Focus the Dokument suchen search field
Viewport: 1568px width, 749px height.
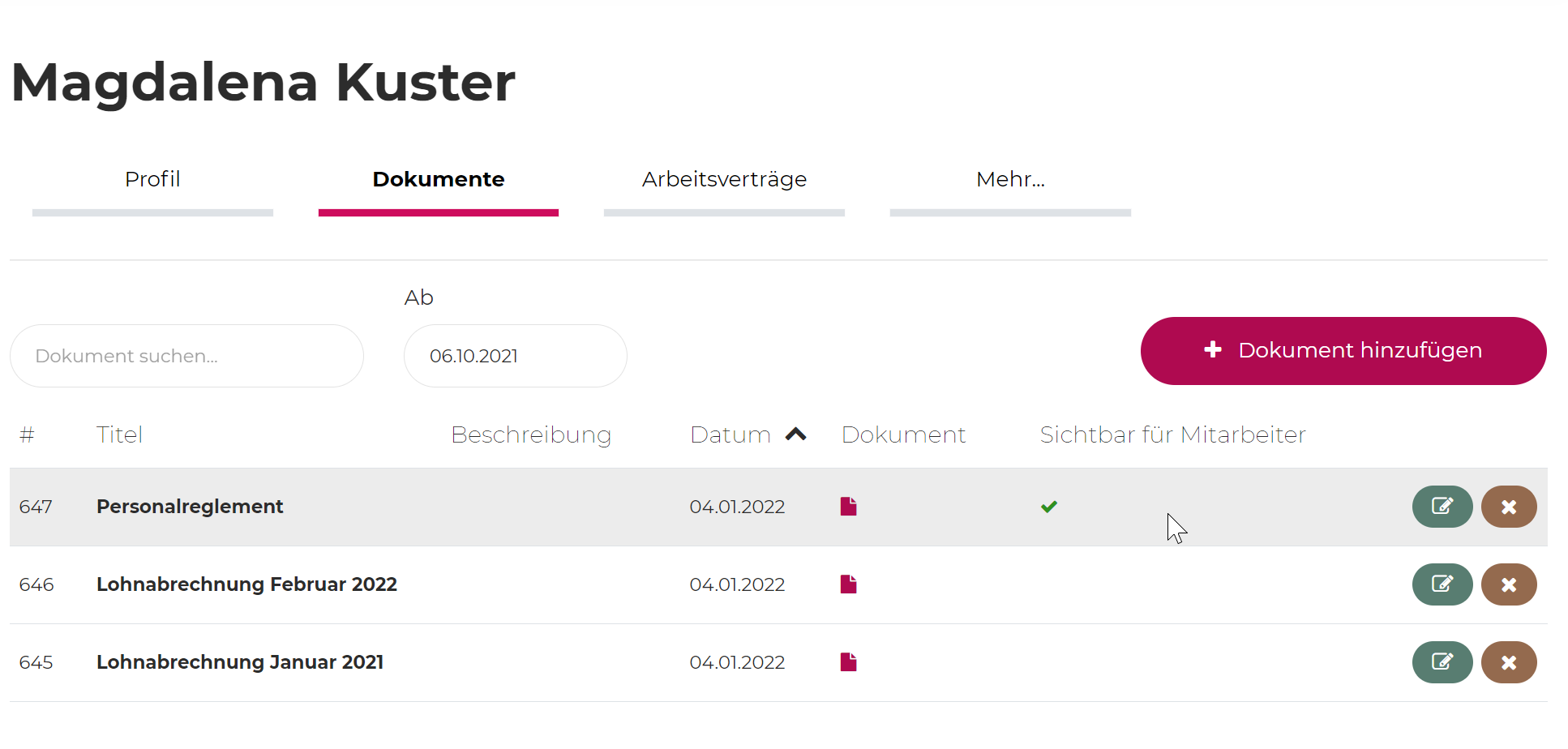186,356
